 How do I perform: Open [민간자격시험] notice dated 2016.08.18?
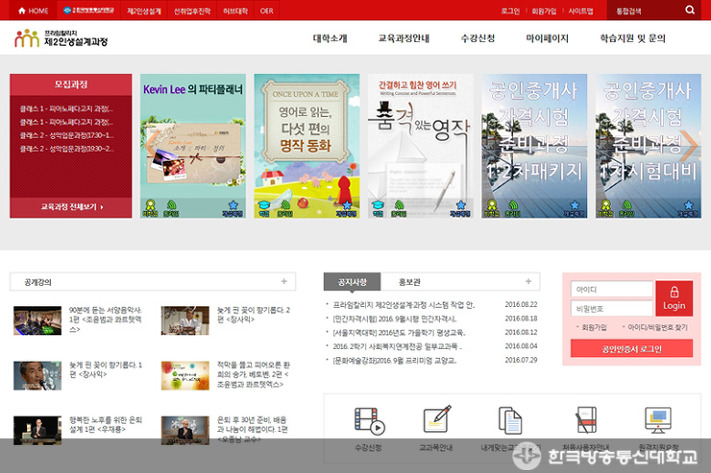pyautogui.click(x=394, y=319)
